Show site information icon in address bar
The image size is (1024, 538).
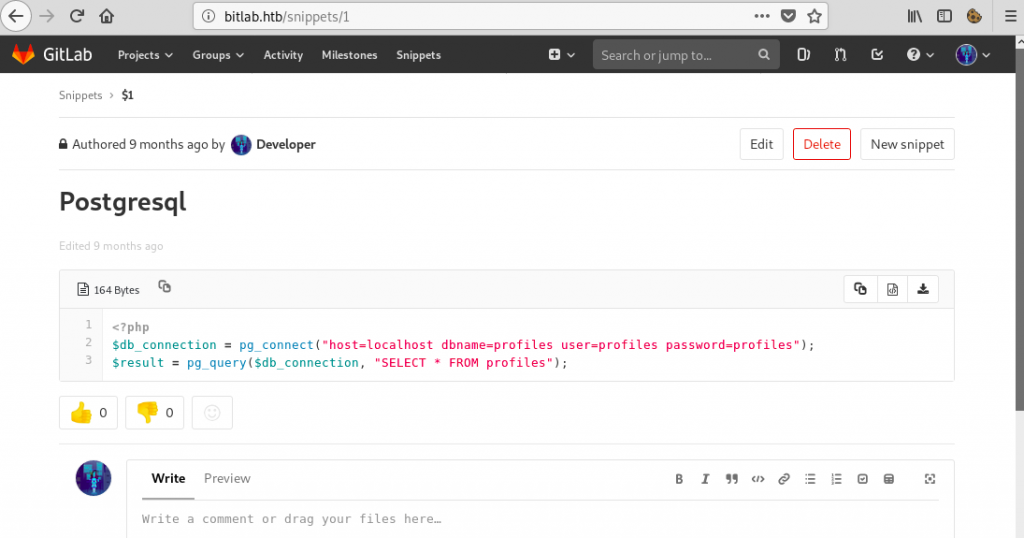point(208,16)
